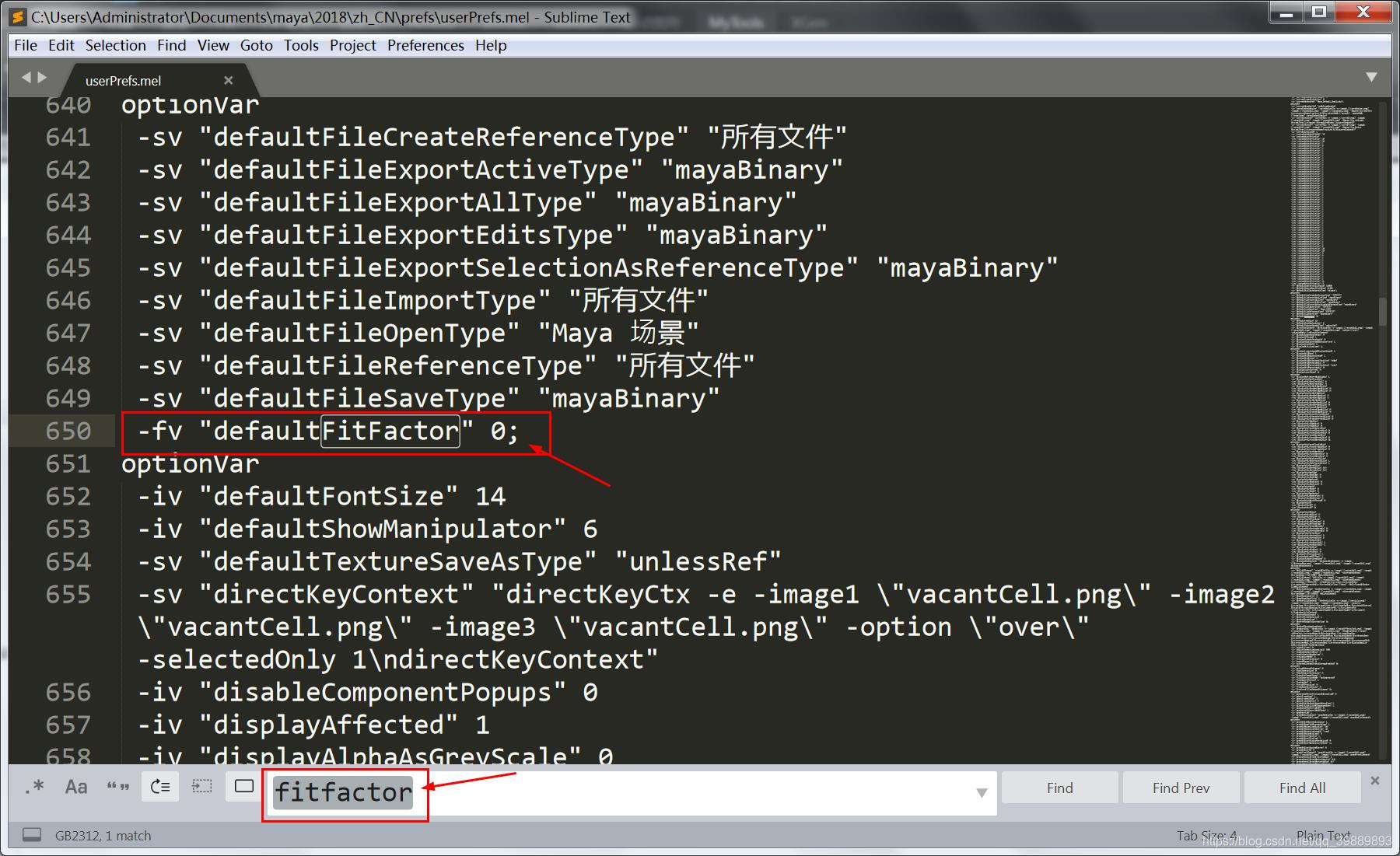Toggle regular expression search mode
Image resolution: width=1400 pixels, height=856 pixels.
tap(34, 787)
